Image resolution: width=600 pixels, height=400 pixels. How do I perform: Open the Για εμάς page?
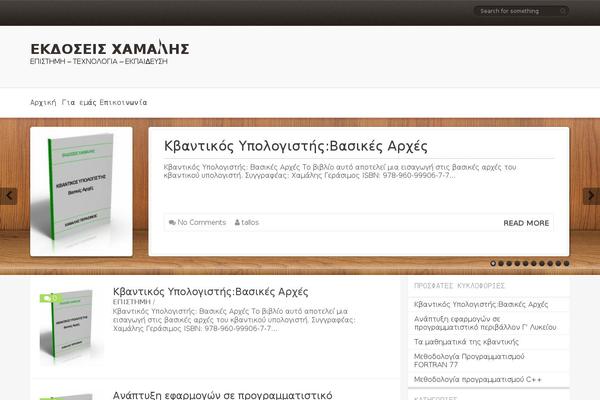tap(79, 103)
